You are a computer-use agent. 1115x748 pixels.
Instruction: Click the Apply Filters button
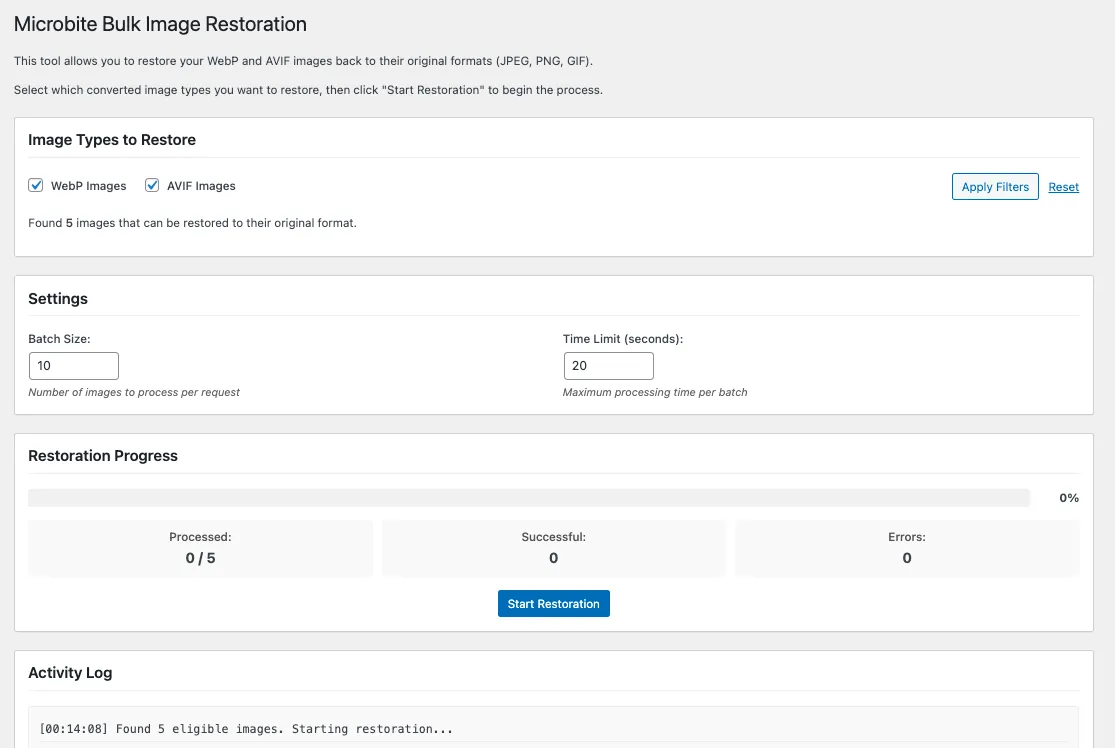(x=995, y=186)
